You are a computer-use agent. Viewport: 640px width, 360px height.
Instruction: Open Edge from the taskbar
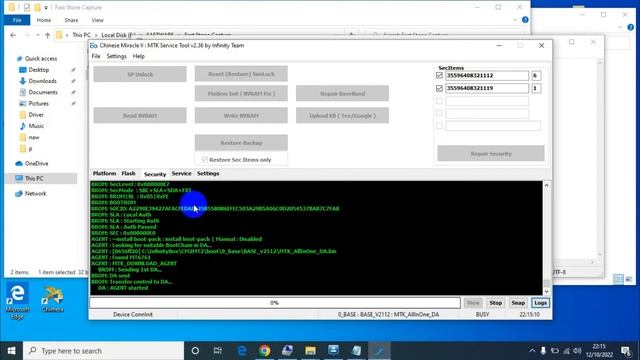242,351
